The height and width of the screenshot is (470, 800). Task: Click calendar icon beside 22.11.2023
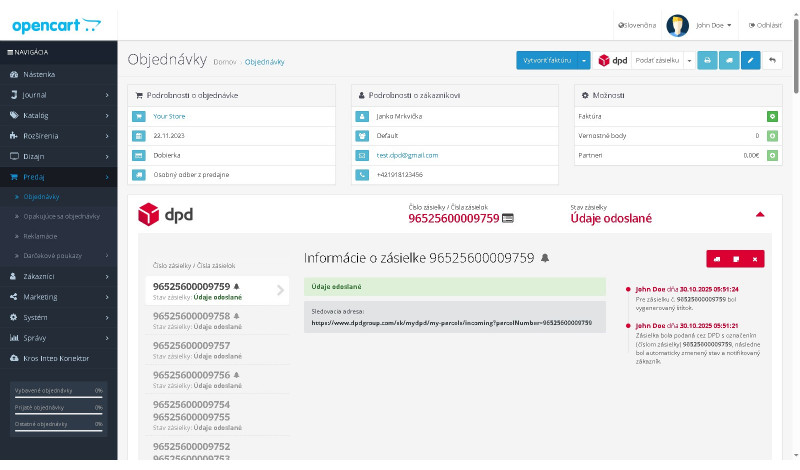point(139,136)
